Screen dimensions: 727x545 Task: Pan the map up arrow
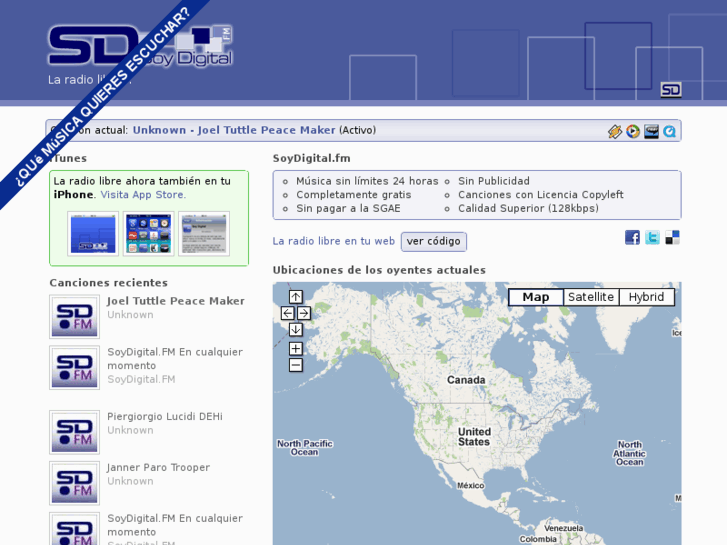point(296,296)
